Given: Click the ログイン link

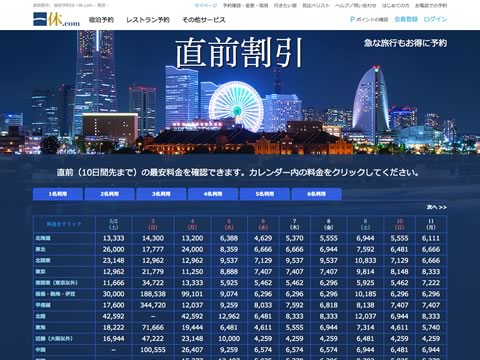Looking at the screenshot, I should [x=435, y=19].
